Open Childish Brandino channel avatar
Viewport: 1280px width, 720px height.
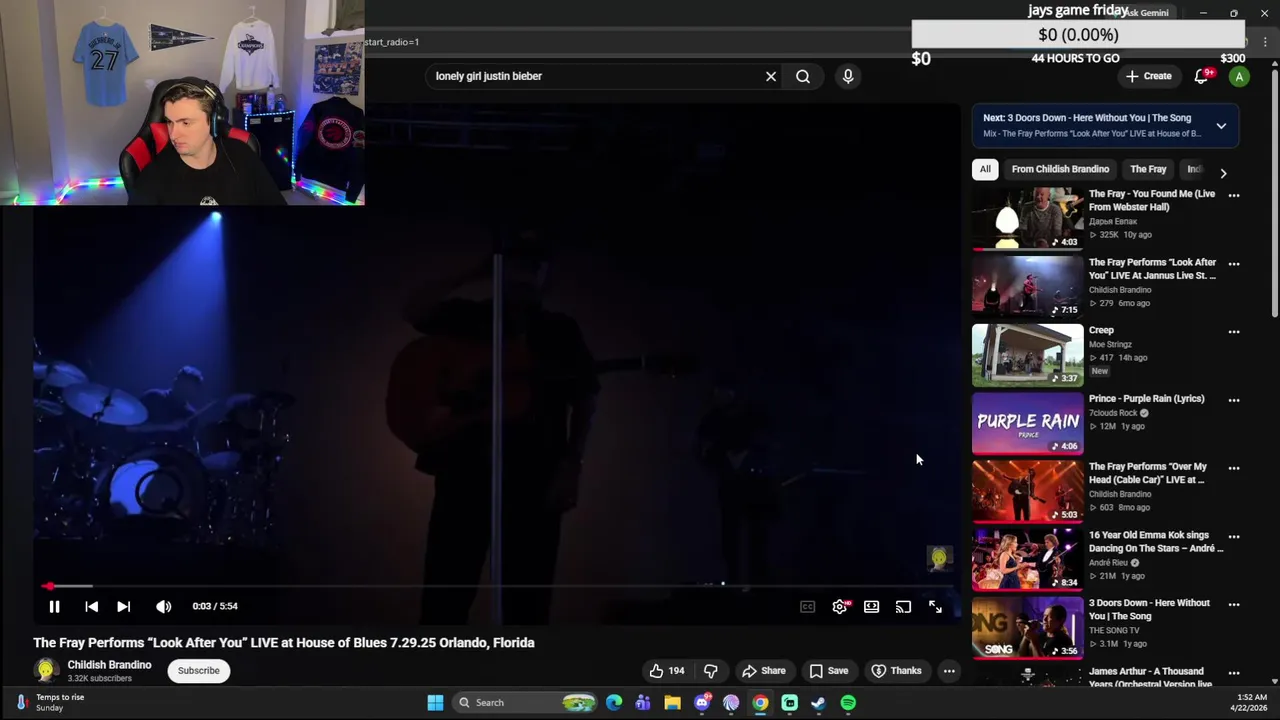coord(45,671)
